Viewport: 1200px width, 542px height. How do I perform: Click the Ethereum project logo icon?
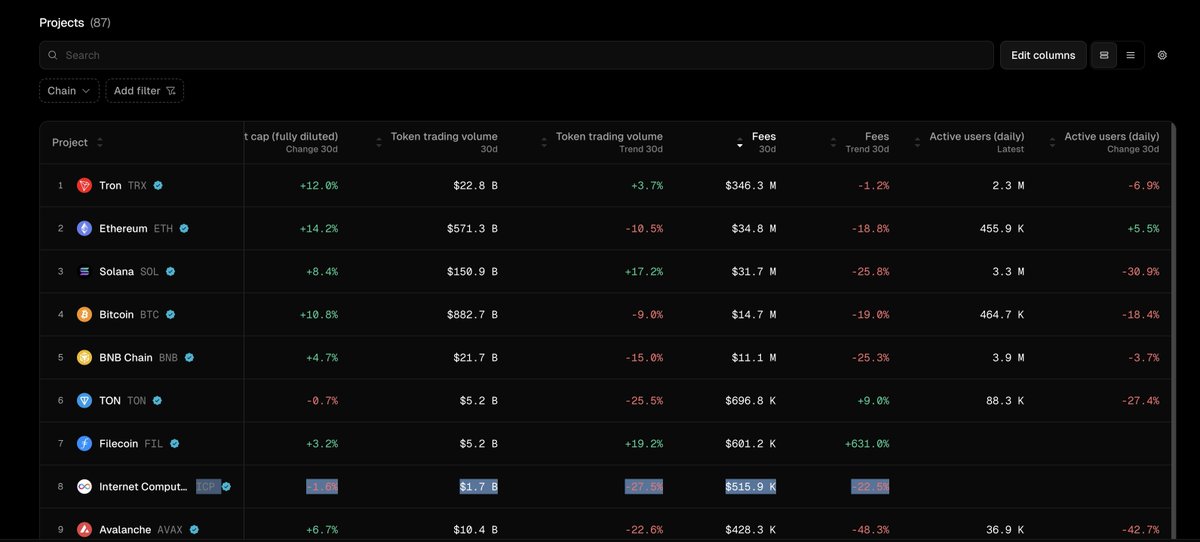[84, 228]
